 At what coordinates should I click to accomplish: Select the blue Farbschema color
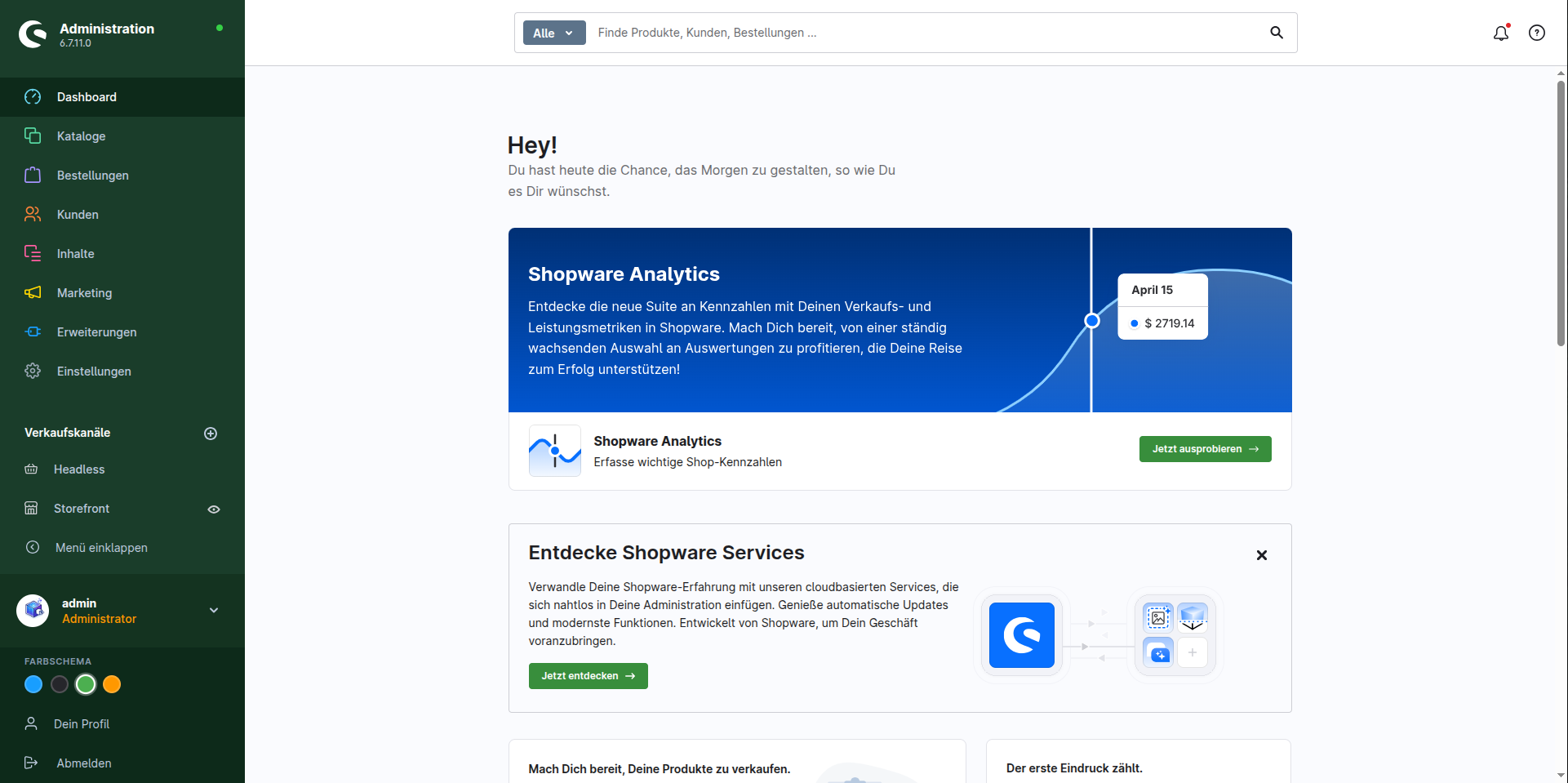[33, 684]
